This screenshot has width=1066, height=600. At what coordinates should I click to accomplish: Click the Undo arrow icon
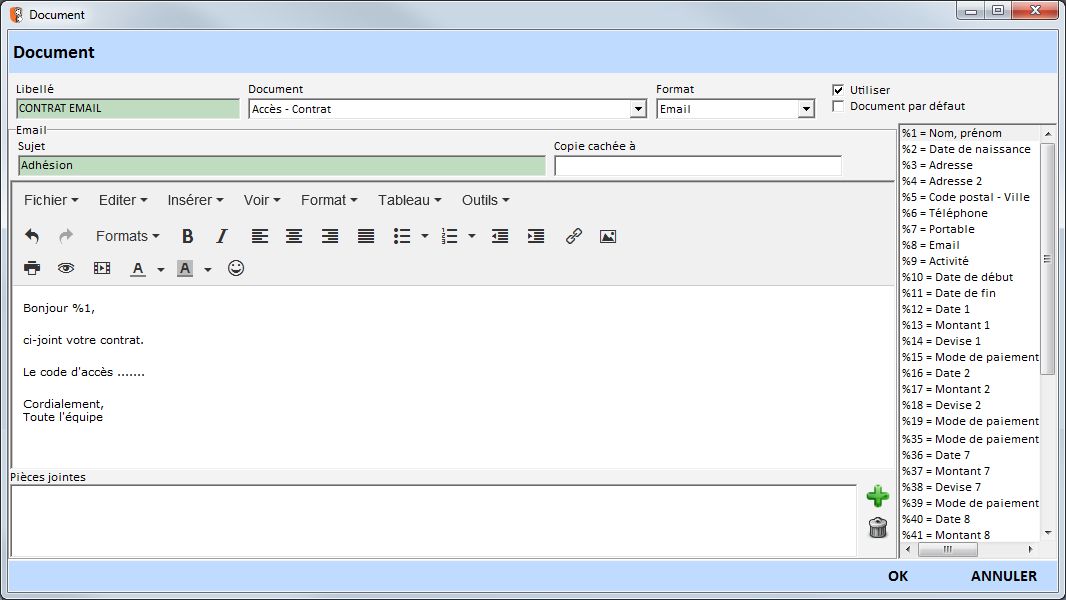point(32,237)
